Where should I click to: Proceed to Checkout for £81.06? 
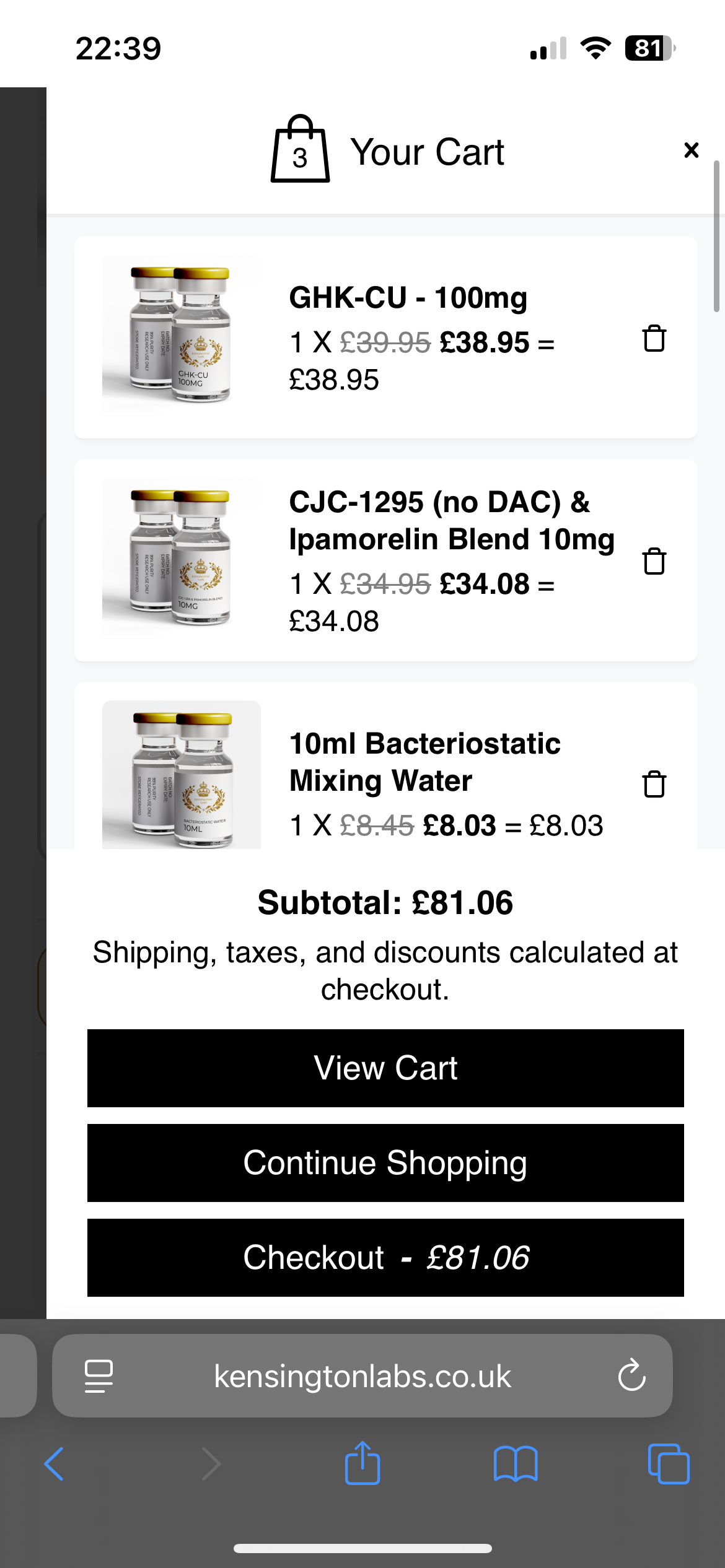pos(385,1257)
